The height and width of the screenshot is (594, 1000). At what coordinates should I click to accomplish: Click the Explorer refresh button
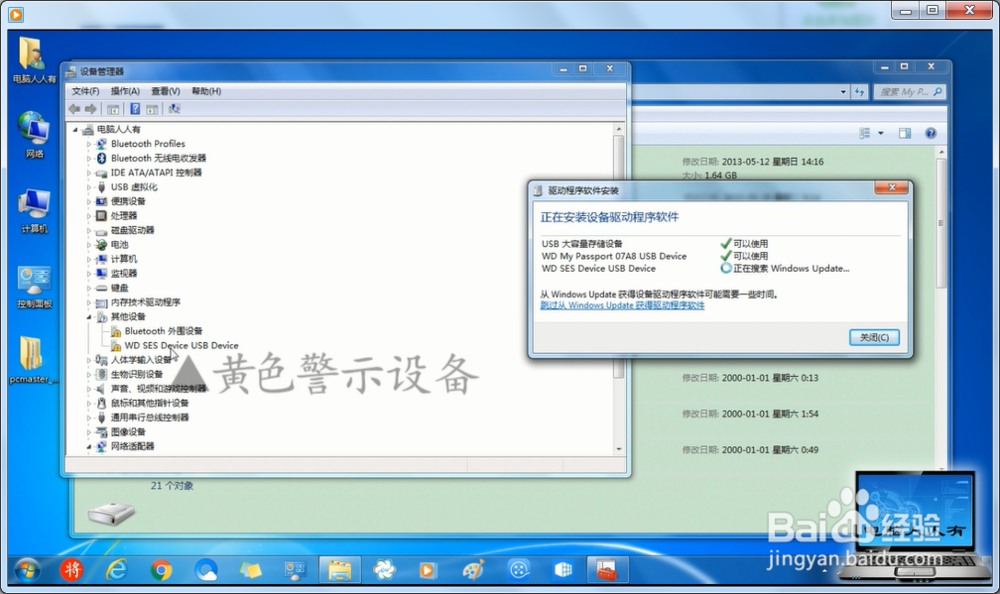tap(859, 92)
